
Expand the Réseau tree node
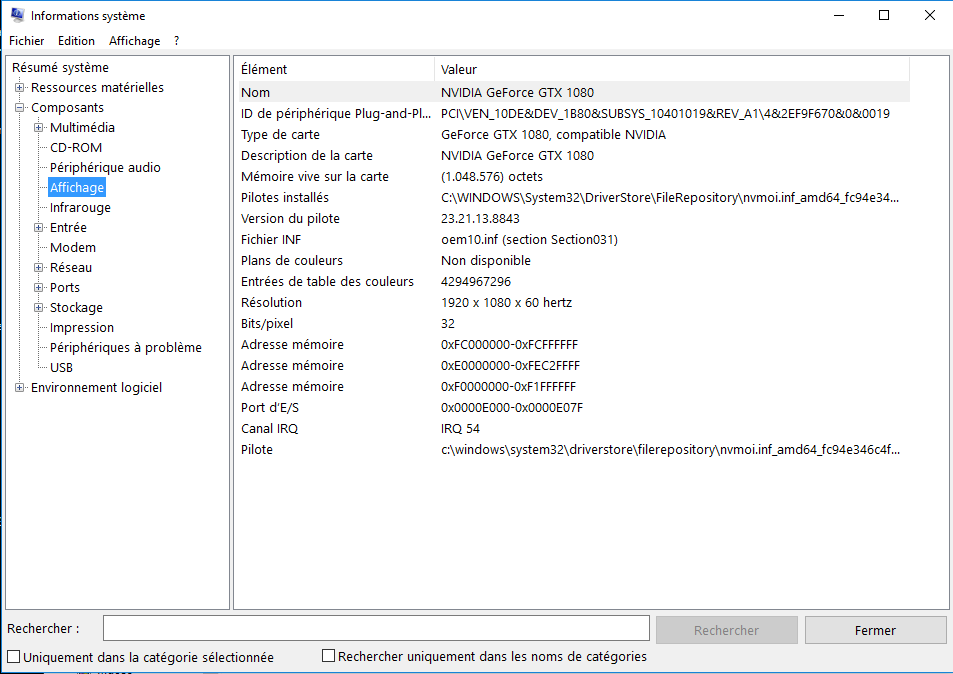pyautogui.click(x=38, y=268)
